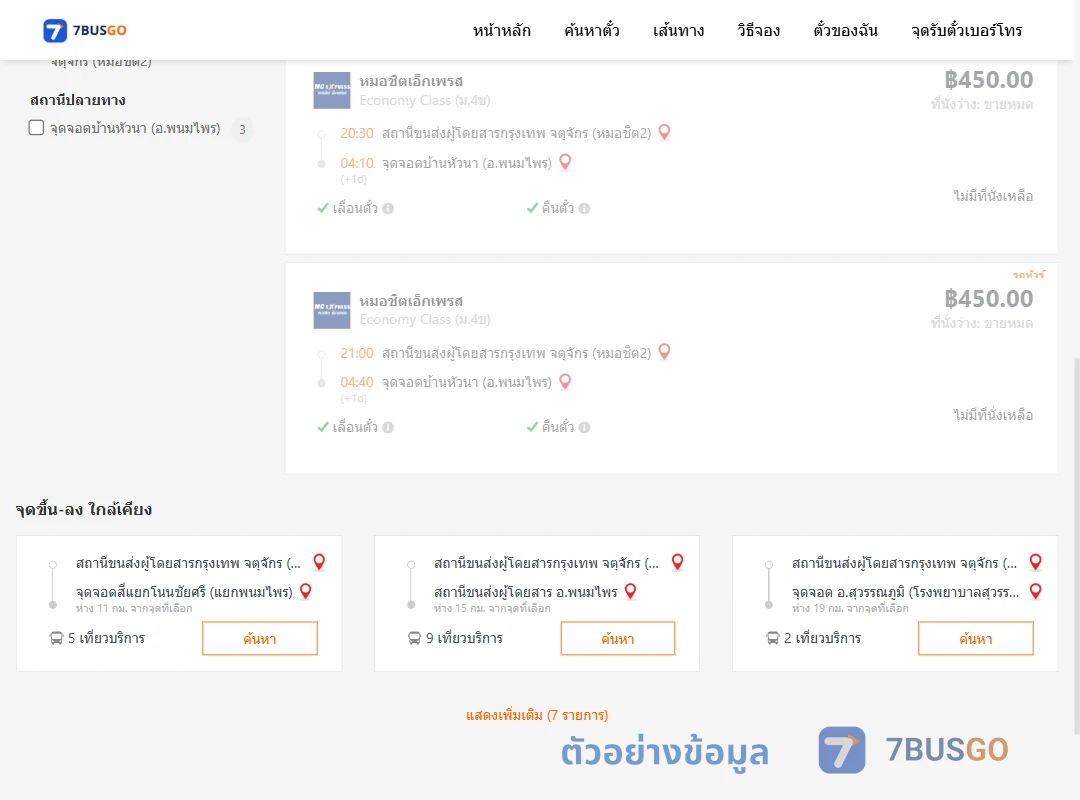The image size is (1080, 800).
Task: Open the 7BUSGO logo in header
Action: click(x=85, y=30)
